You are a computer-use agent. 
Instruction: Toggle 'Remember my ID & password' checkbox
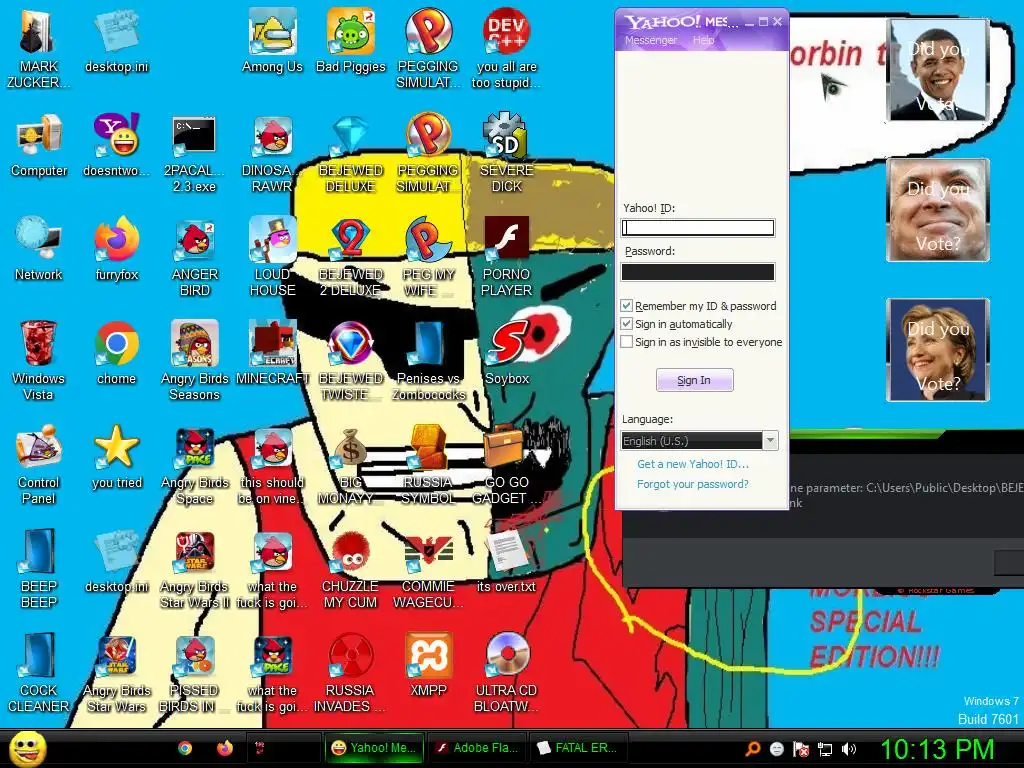[626, 306]
